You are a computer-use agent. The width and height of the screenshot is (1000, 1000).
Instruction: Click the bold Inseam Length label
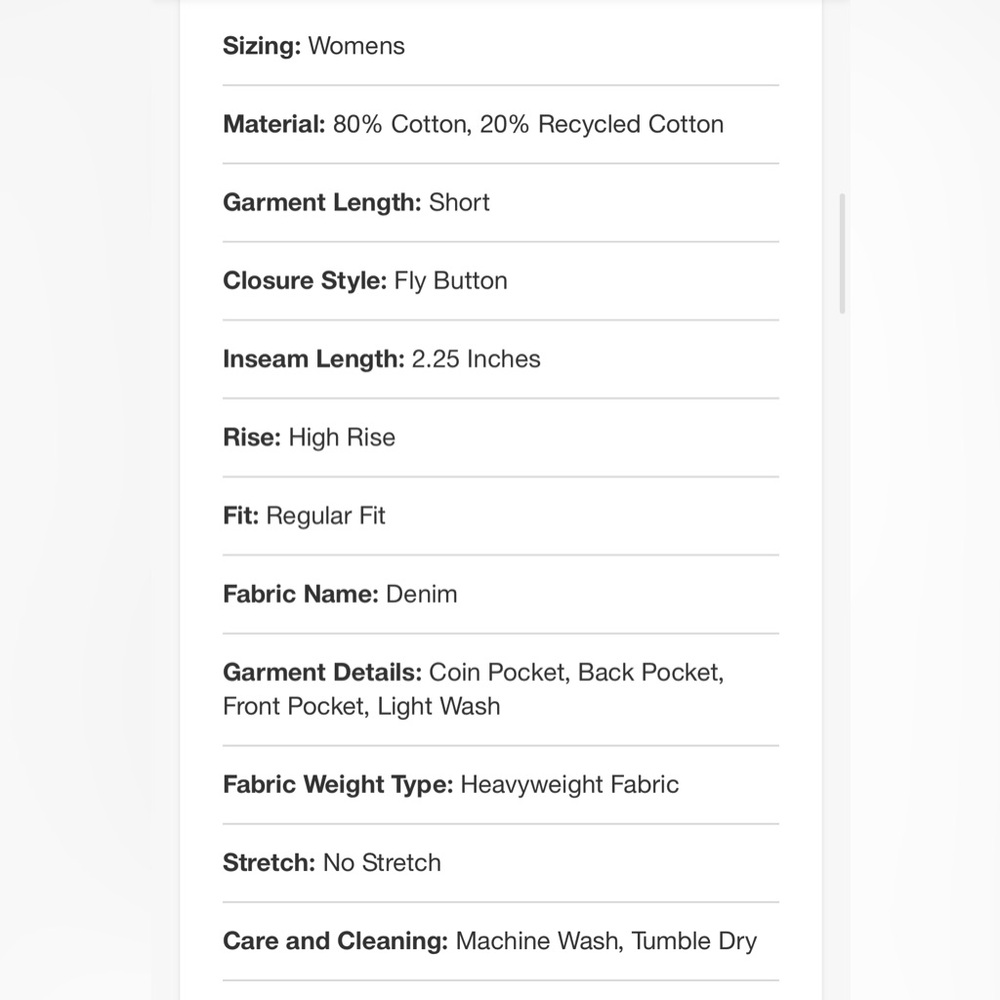314,359
